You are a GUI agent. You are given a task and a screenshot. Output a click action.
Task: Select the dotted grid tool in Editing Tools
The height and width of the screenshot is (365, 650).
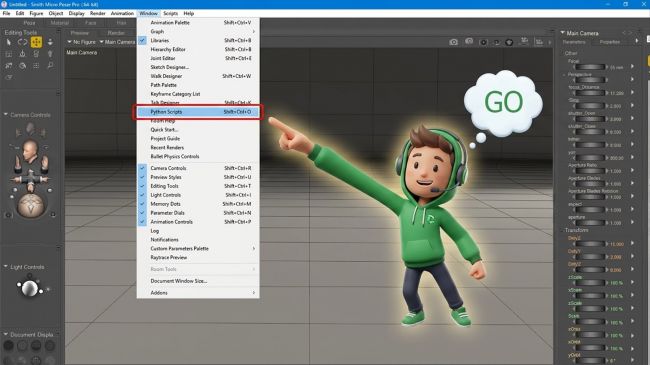click(36, 66)
